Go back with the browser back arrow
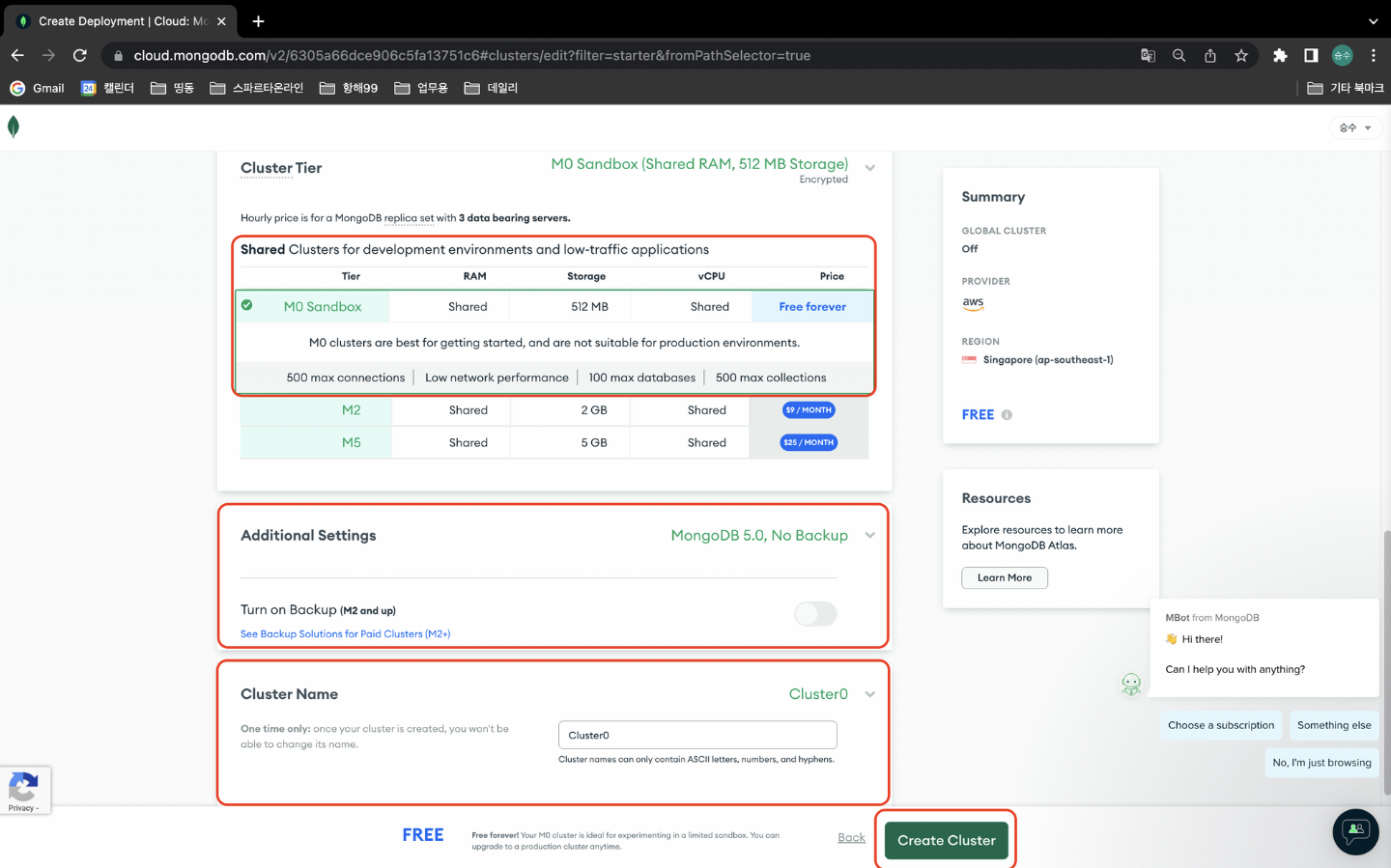Viewport: 1391px width, 868px height. point(17,55)
